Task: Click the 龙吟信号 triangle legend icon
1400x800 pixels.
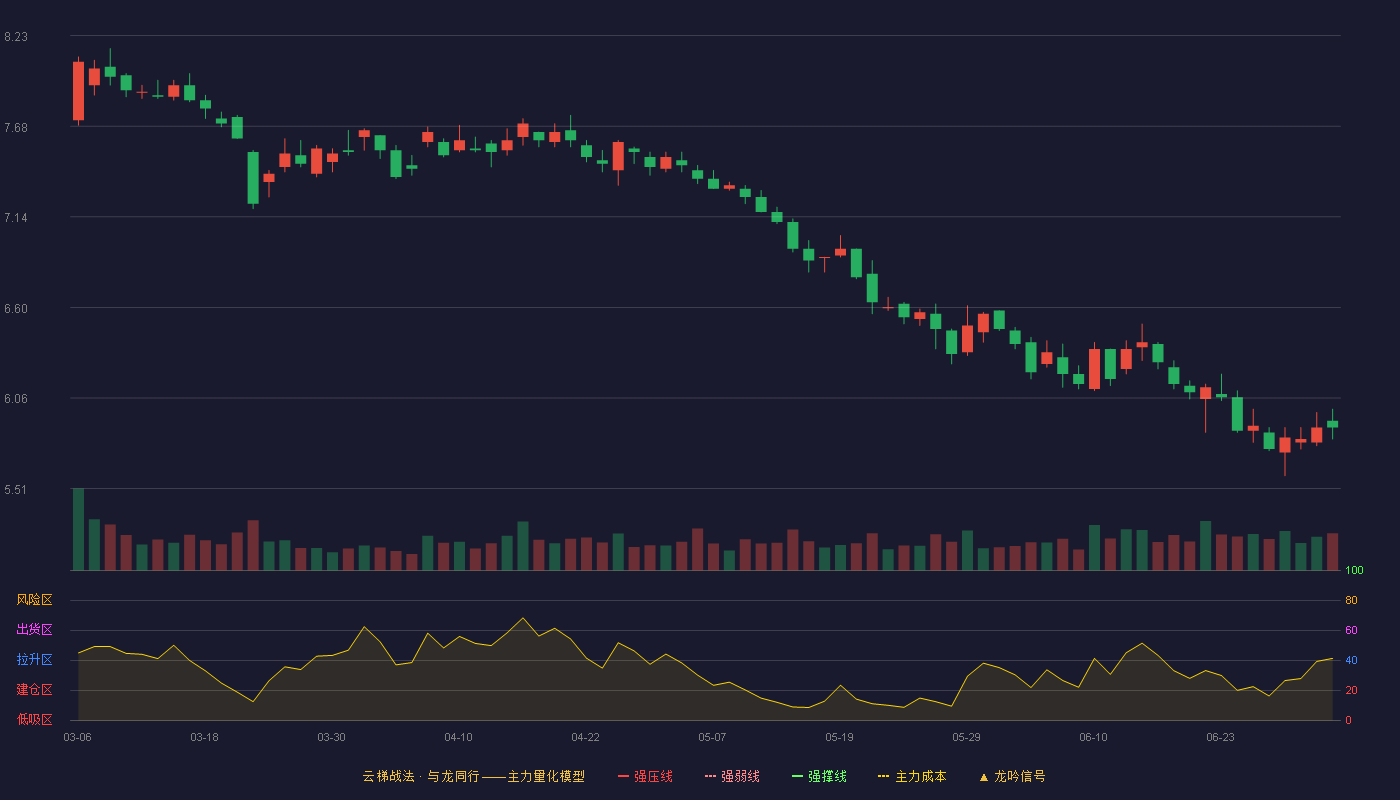Action: (984, 776)
